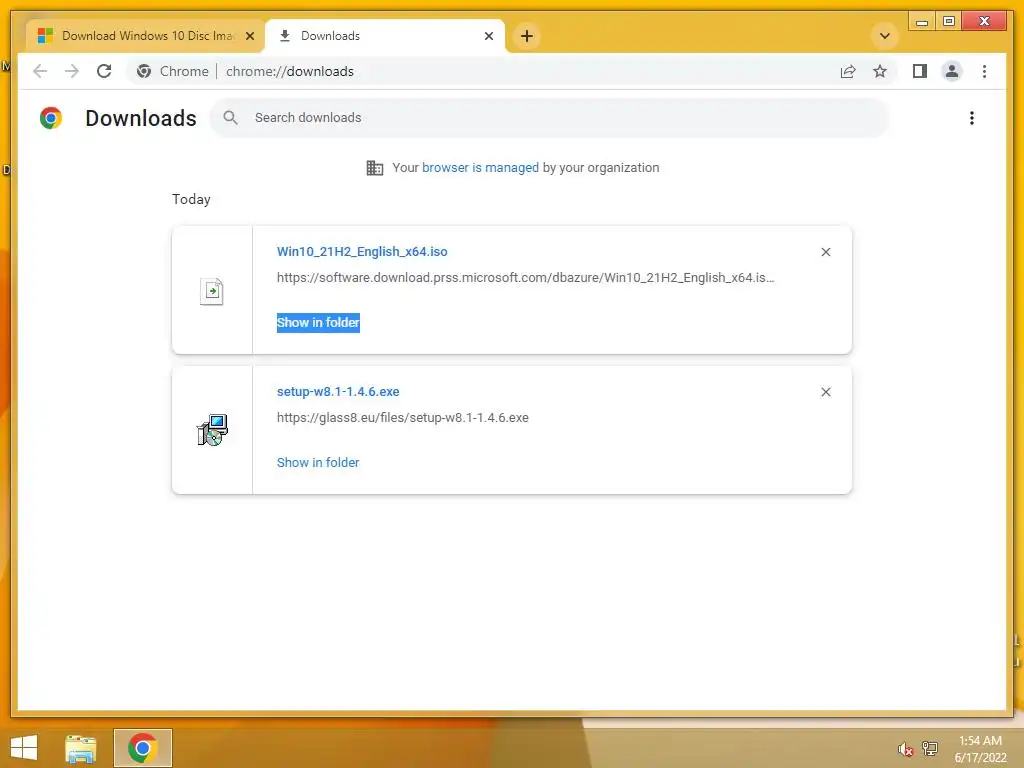
Task: Click the search magnifier icon
Action: click(x=230, y=118)
